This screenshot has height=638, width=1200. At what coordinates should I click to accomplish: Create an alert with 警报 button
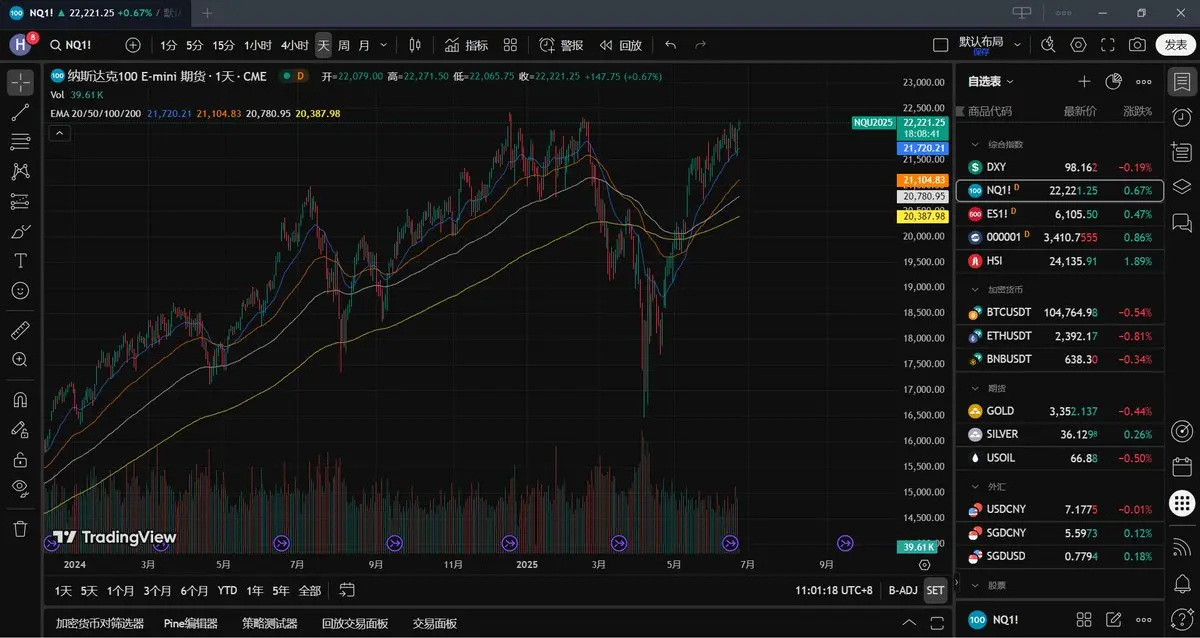pos(561,45)
